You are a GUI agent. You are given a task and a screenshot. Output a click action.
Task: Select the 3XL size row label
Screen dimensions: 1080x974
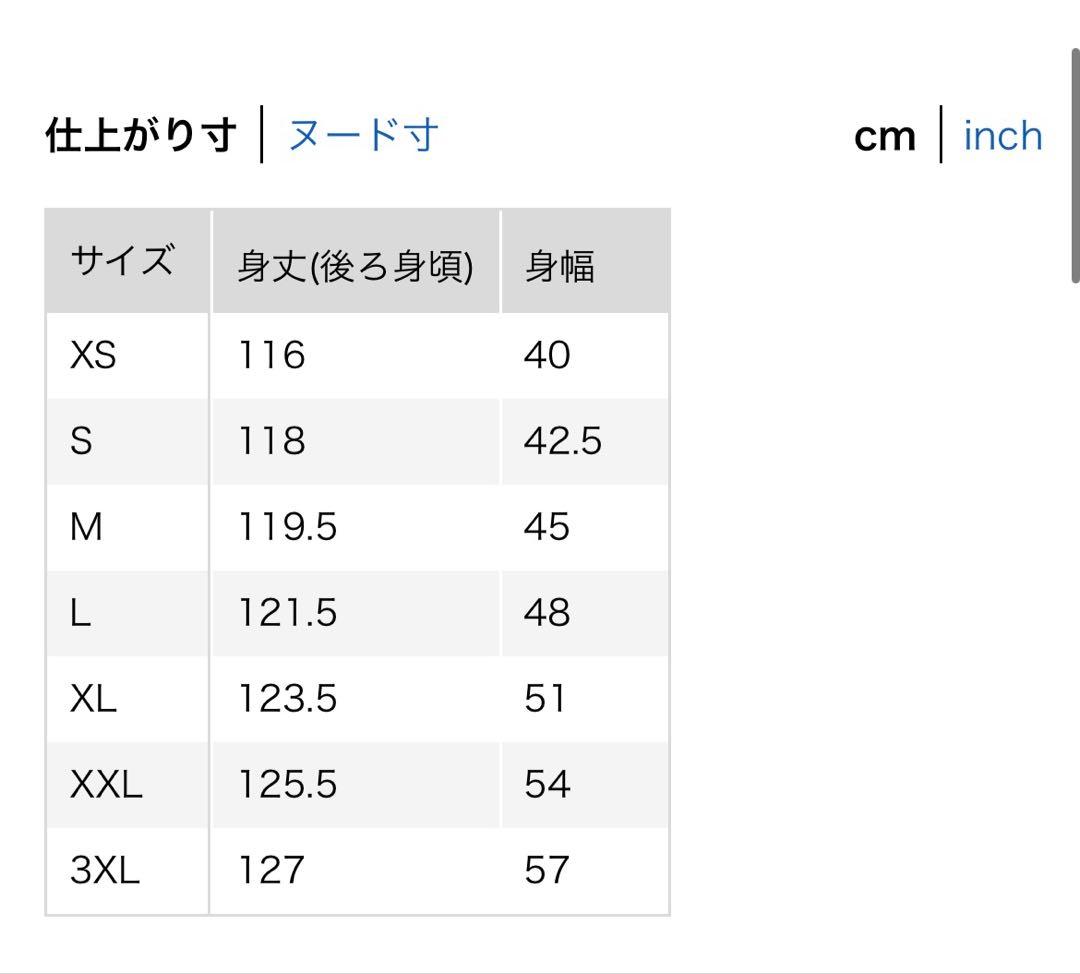pyautogui.click(x=105, y=871)
